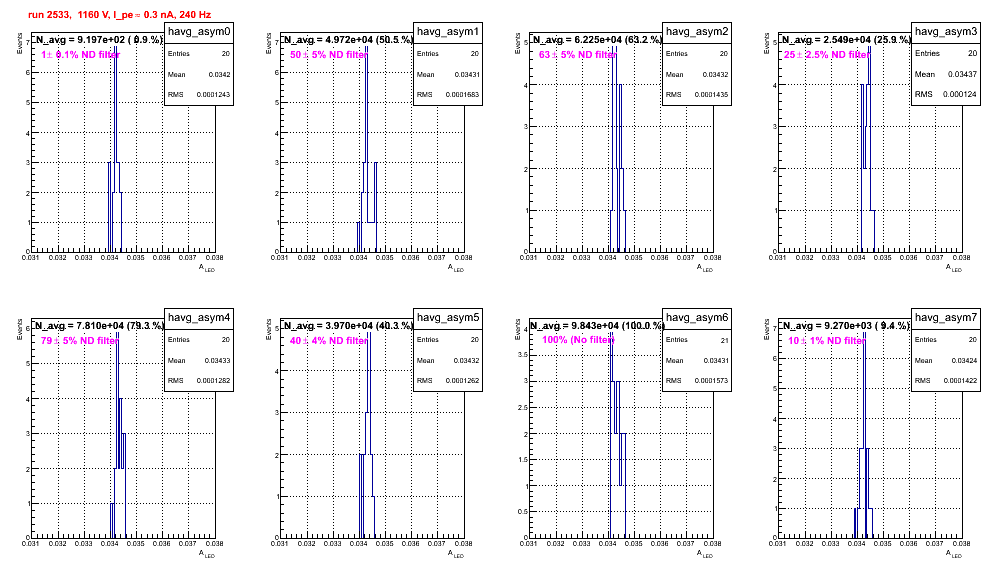The image size is (996, 572).
Task: Click RMS value 0.0001422 in havg_asym7 stats
Action: 960,381
